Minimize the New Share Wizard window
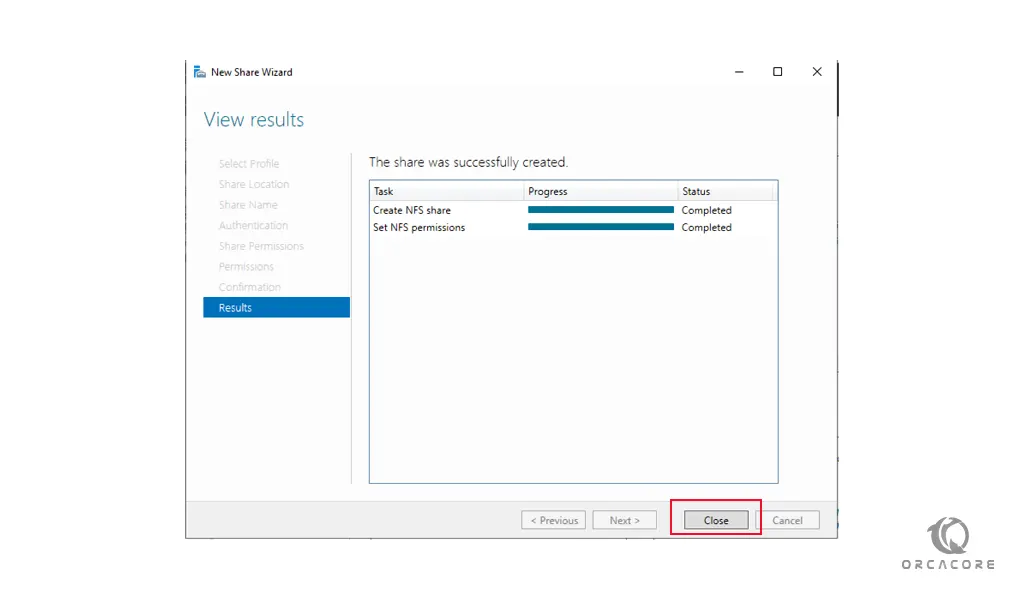 click(x=739, y=72)
